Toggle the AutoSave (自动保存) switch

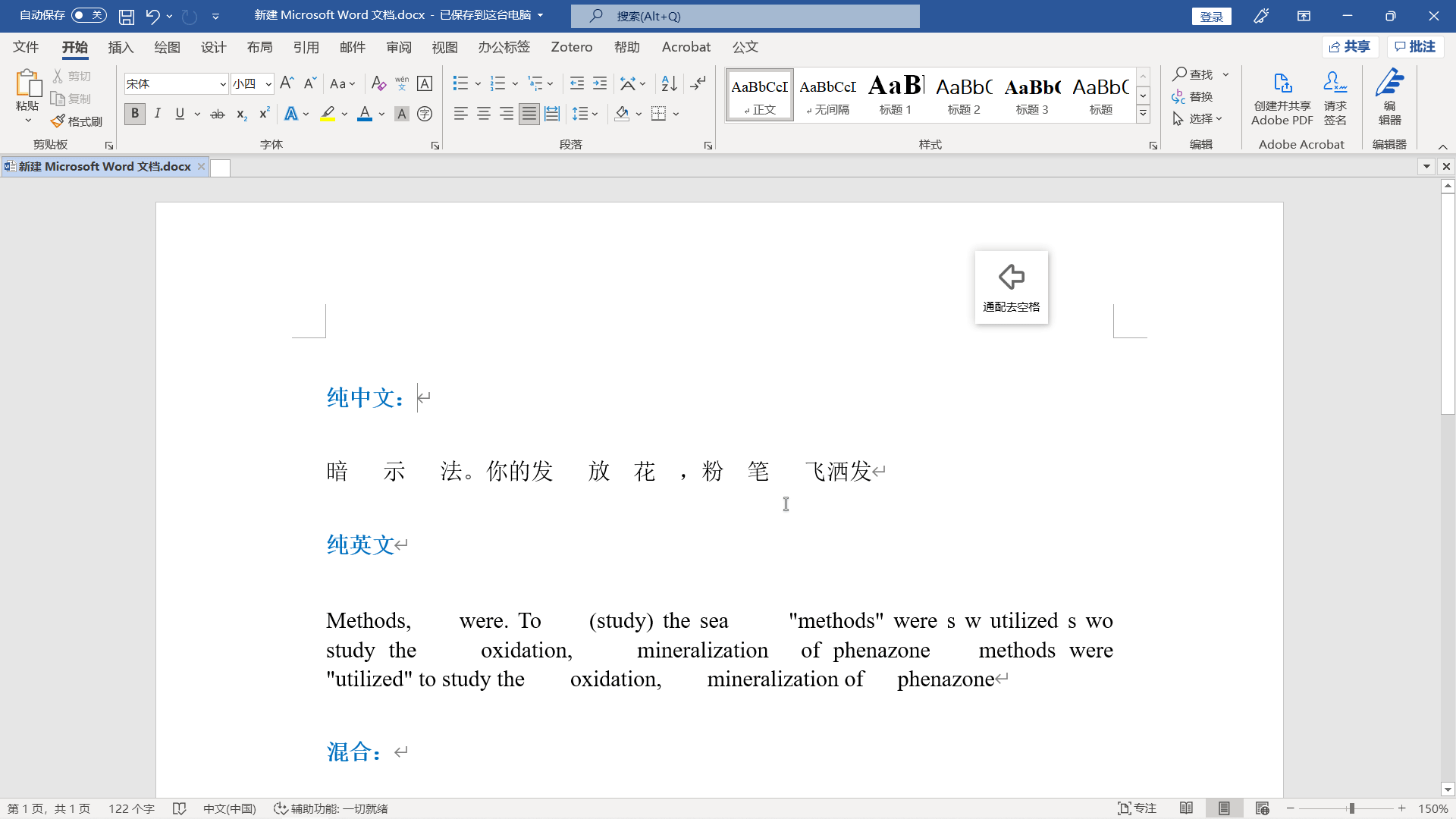pyautogui.click(x=89, y=15)
